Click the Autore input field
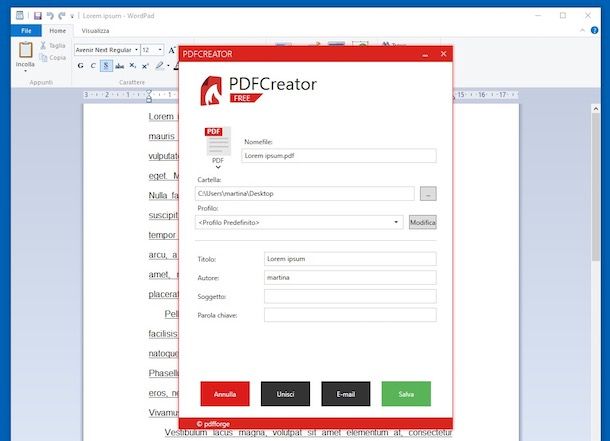The image size is (610, 441). click(x=350, y=277)
